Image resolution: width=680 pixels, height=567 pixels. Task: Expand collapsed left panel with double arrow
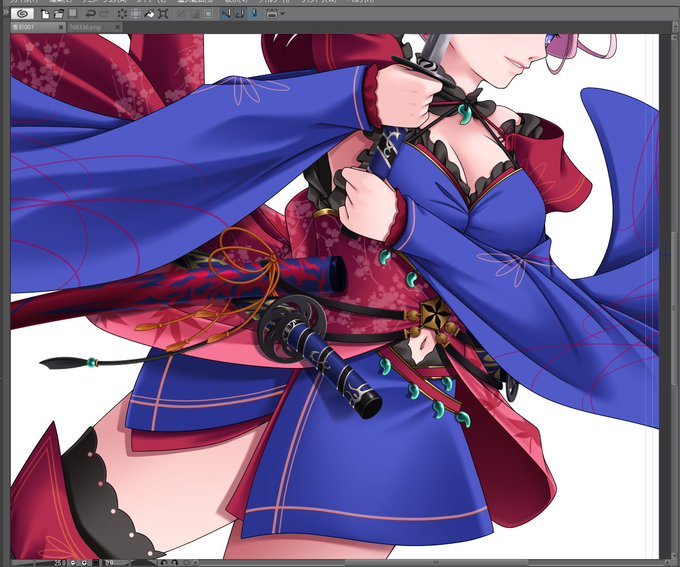coord(5,13)
